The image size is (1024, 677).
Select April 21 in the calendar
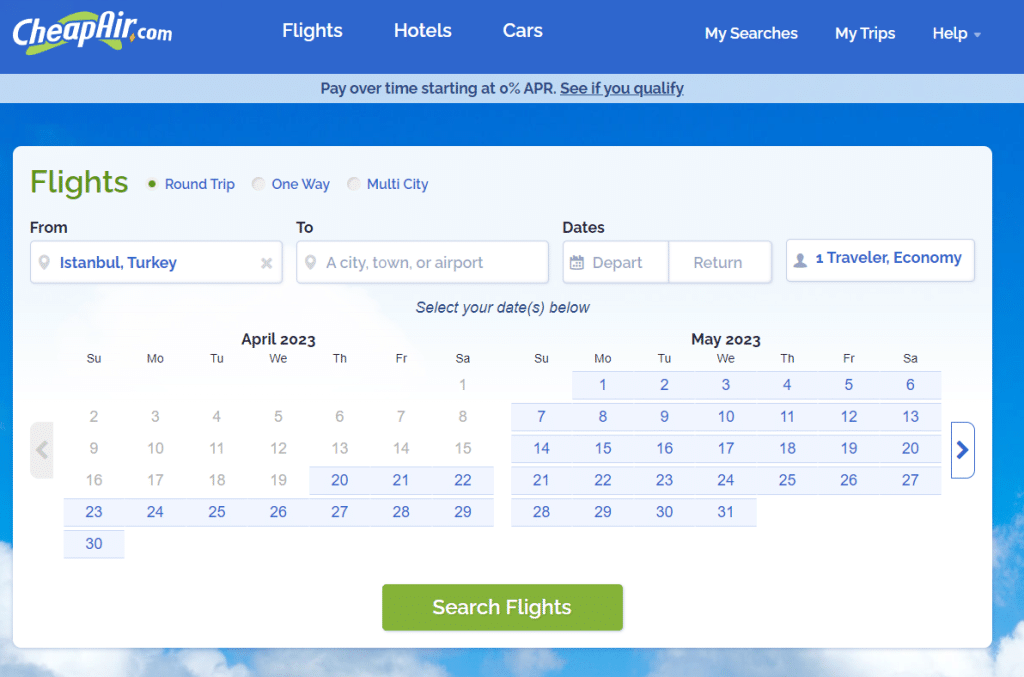pos(401,480)
